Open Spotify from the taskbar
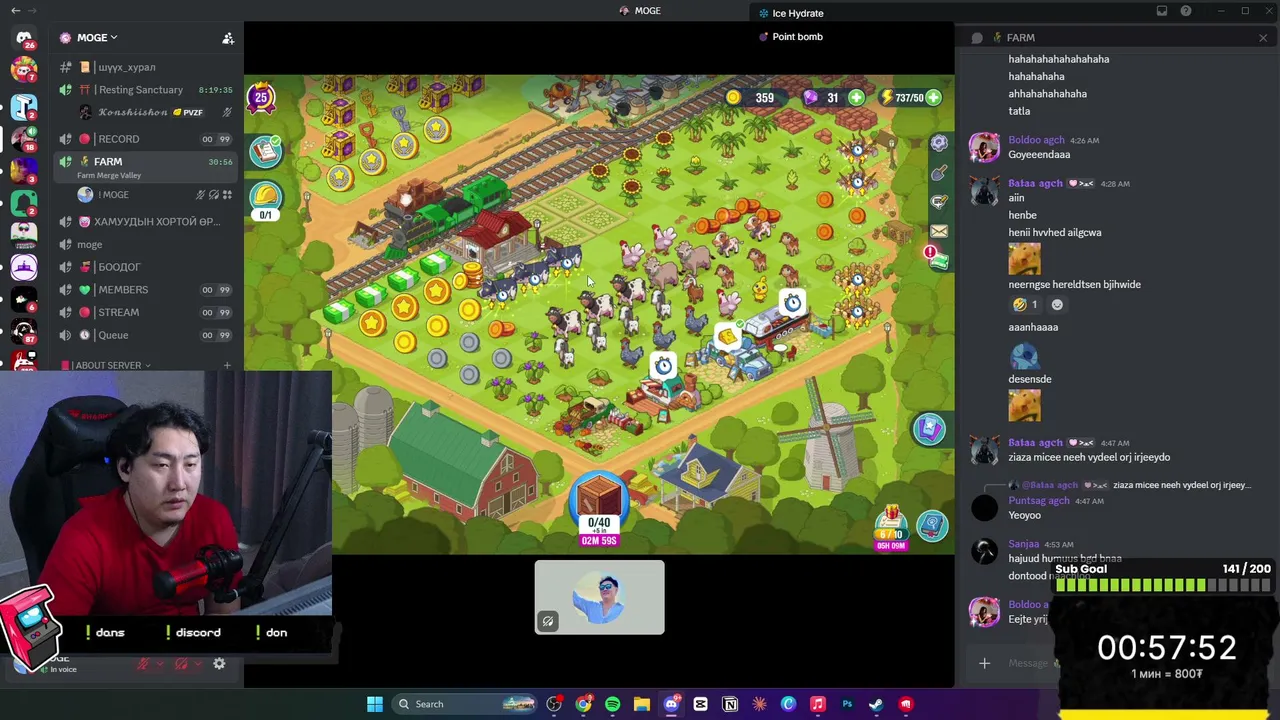 coord(612,704)
